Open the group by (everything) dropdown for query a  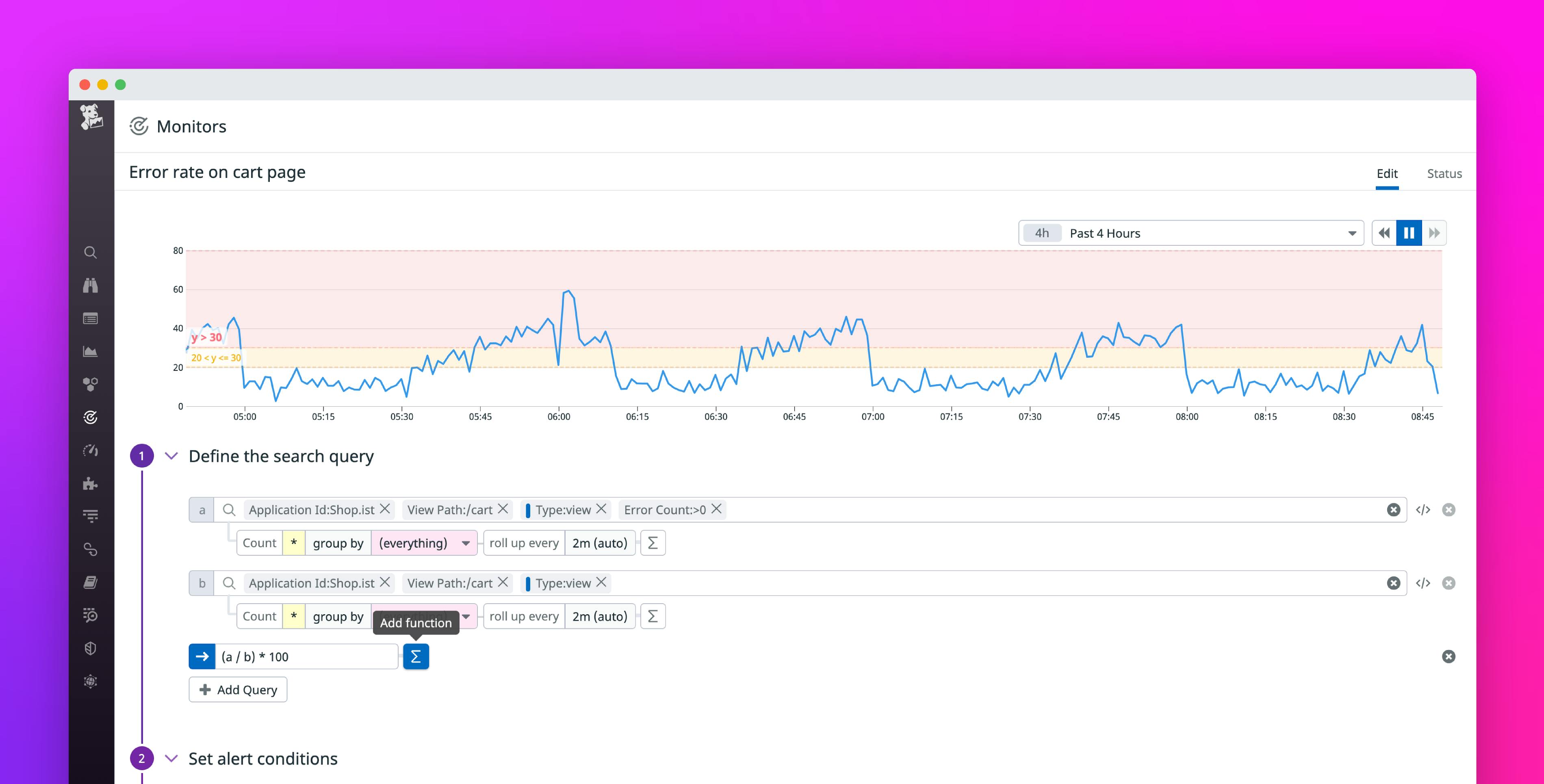[x=424, y=542]
